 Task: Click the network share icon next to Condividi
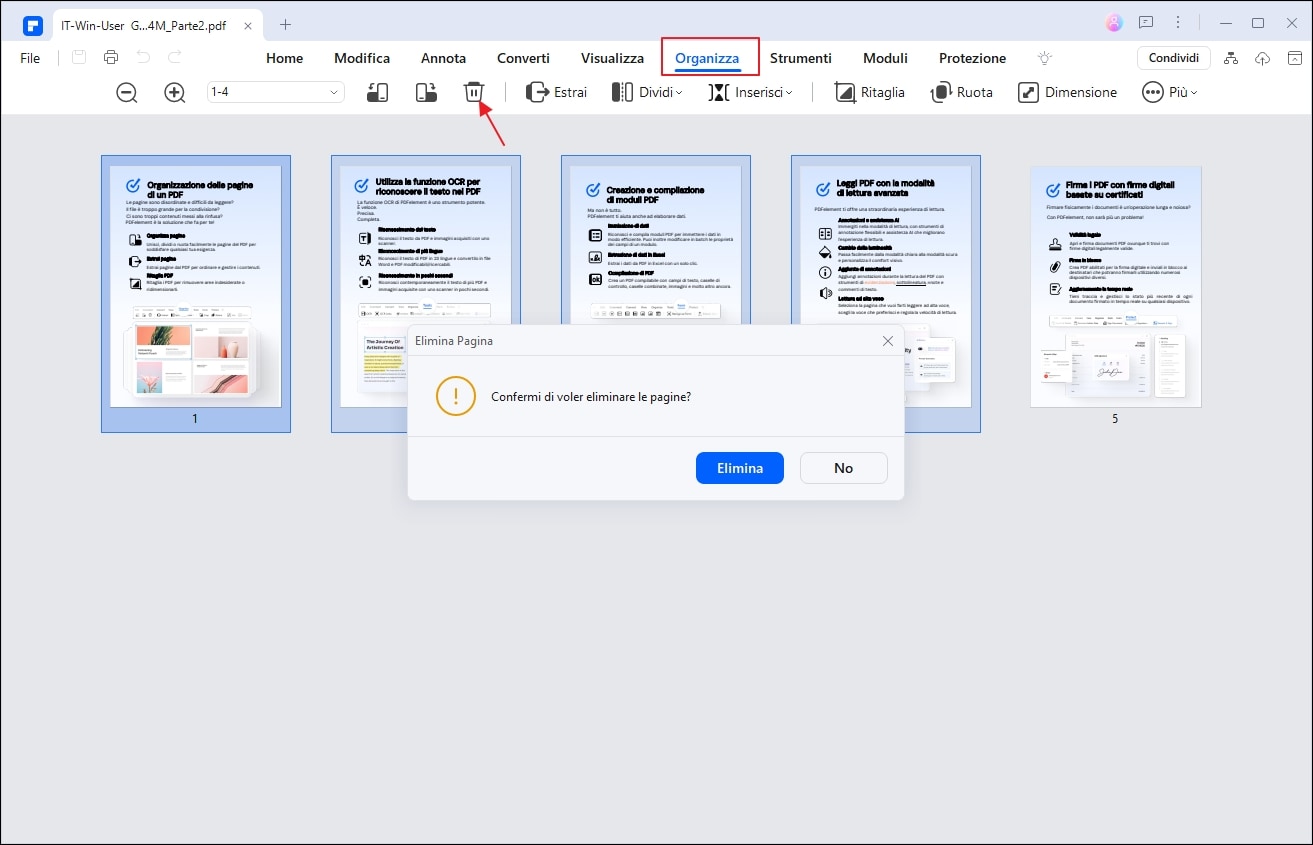click(x=1231, y=58)
